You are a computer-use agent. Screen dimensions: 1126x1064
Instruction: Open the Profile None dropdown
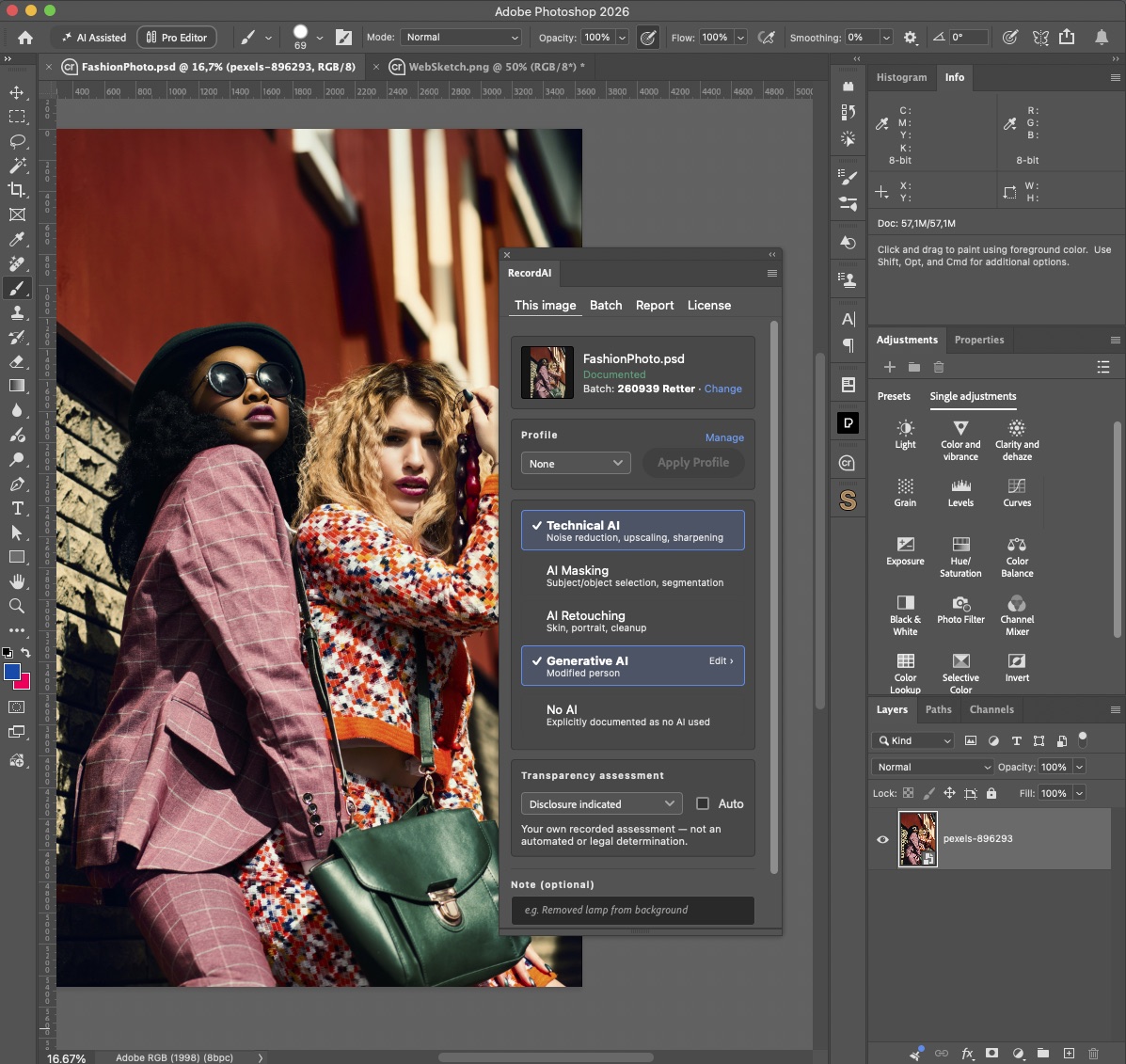coord(576,463)
